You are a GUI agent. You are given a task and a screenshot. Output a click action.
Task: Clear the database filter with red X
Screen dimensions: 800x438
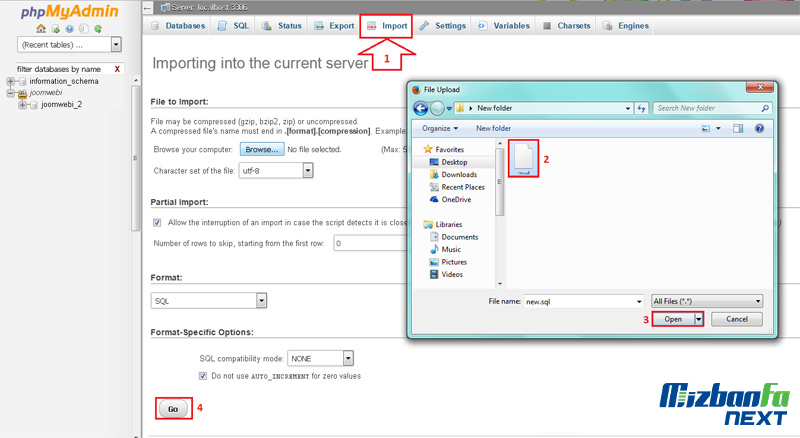pyautogui.click(x=117, y=69)
